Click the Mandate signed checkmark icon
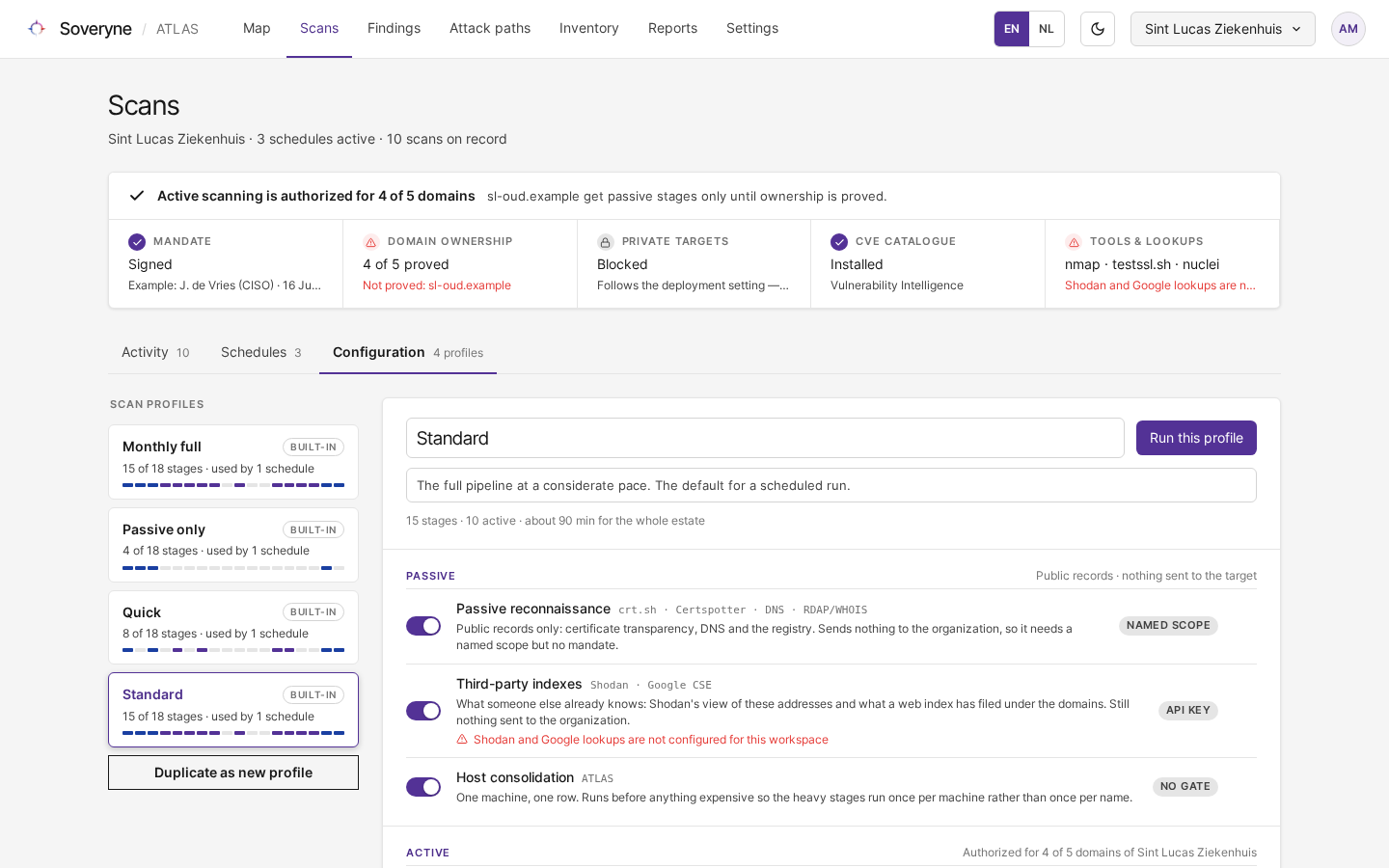Viewport: 1389px width, 868px height. coord(137,241)
